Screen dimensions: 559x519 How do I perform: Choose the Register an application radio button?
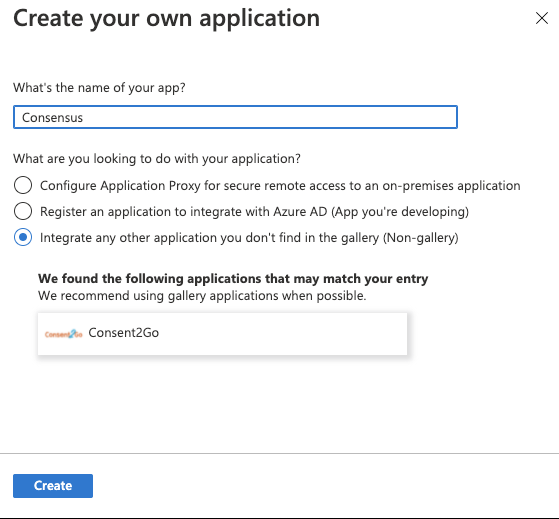(x=23, y=211)
